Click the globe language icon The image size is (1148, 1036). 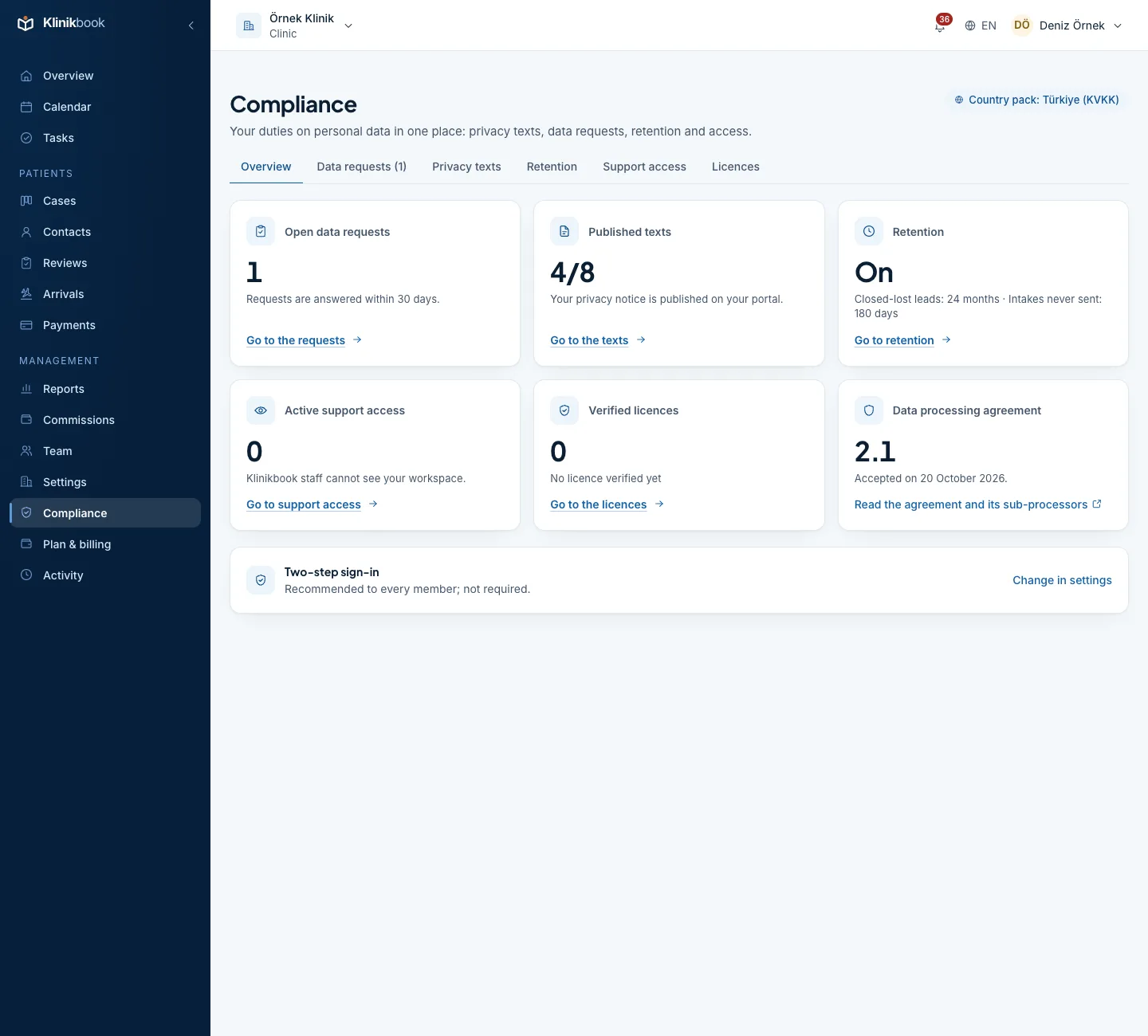(x=970, y=26)
